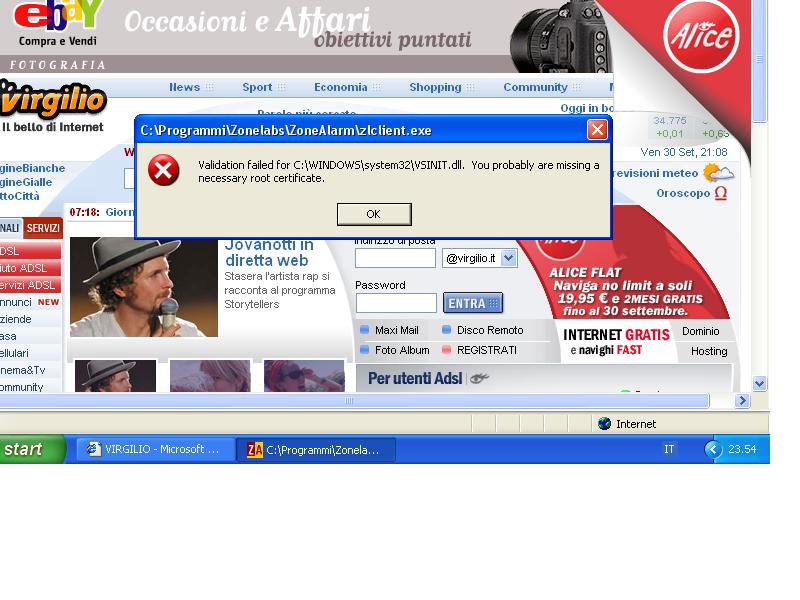800x600 pixels.
Task: Open the thumbnail of person with sunglasses
Action: tap(304, 376)
